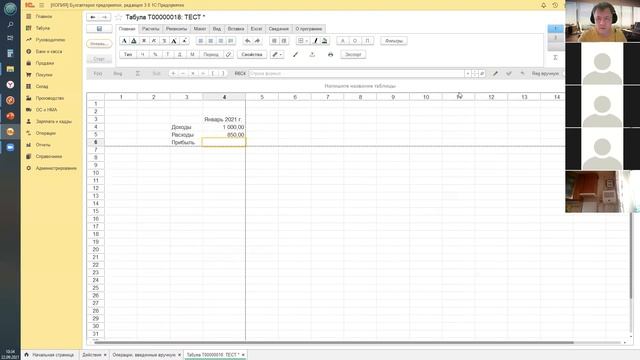Switch to the О программе ribbon tab
Screen dimensions: 640x360
pyautogui.click(x=309, y=29)
